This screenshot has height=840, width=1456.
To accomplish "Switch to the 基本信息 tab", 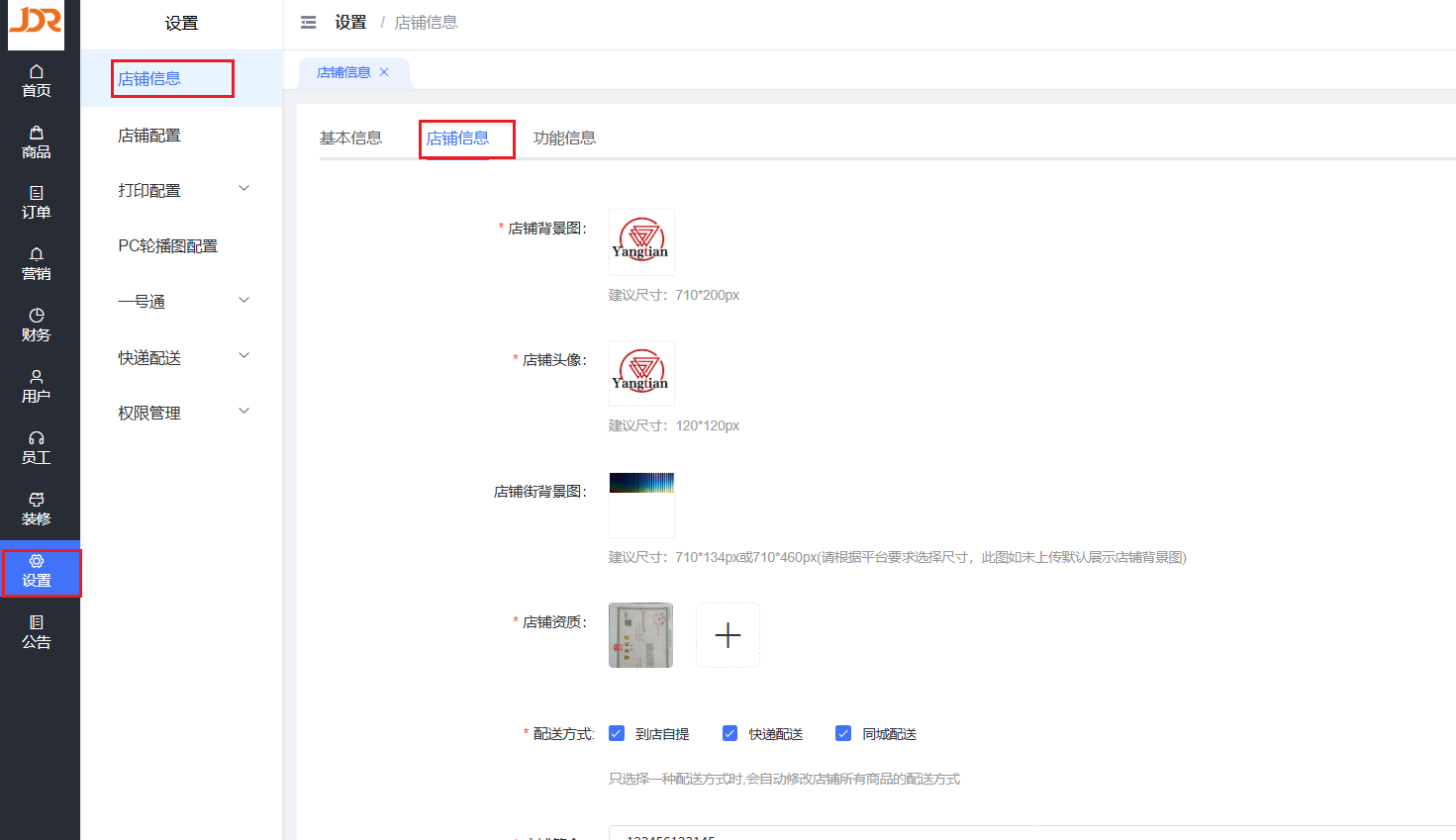I will pyautogui.click(x=350, y=138).
